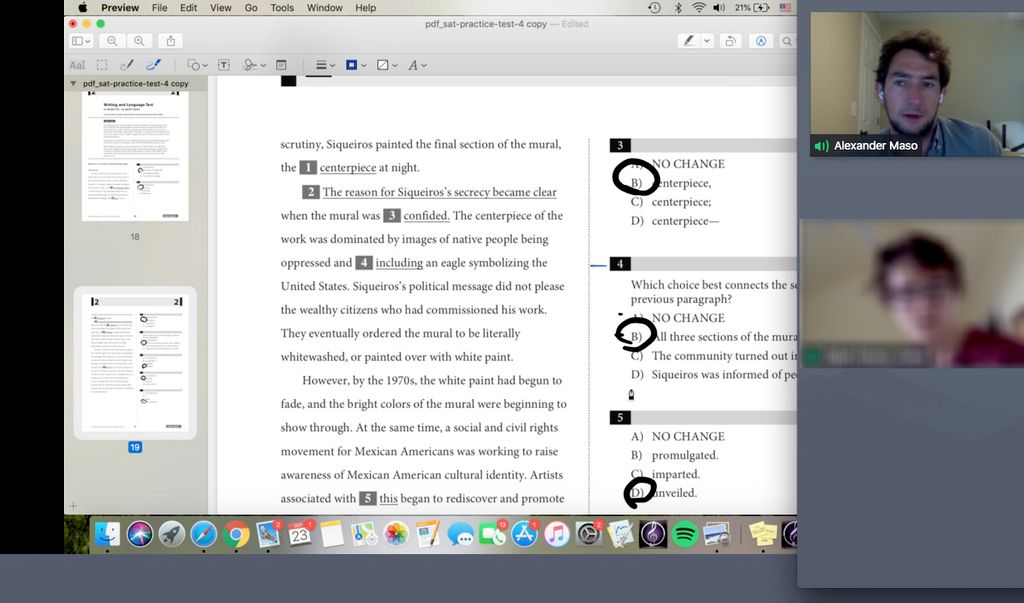Click the Note annotation tool

coord(281,65)
